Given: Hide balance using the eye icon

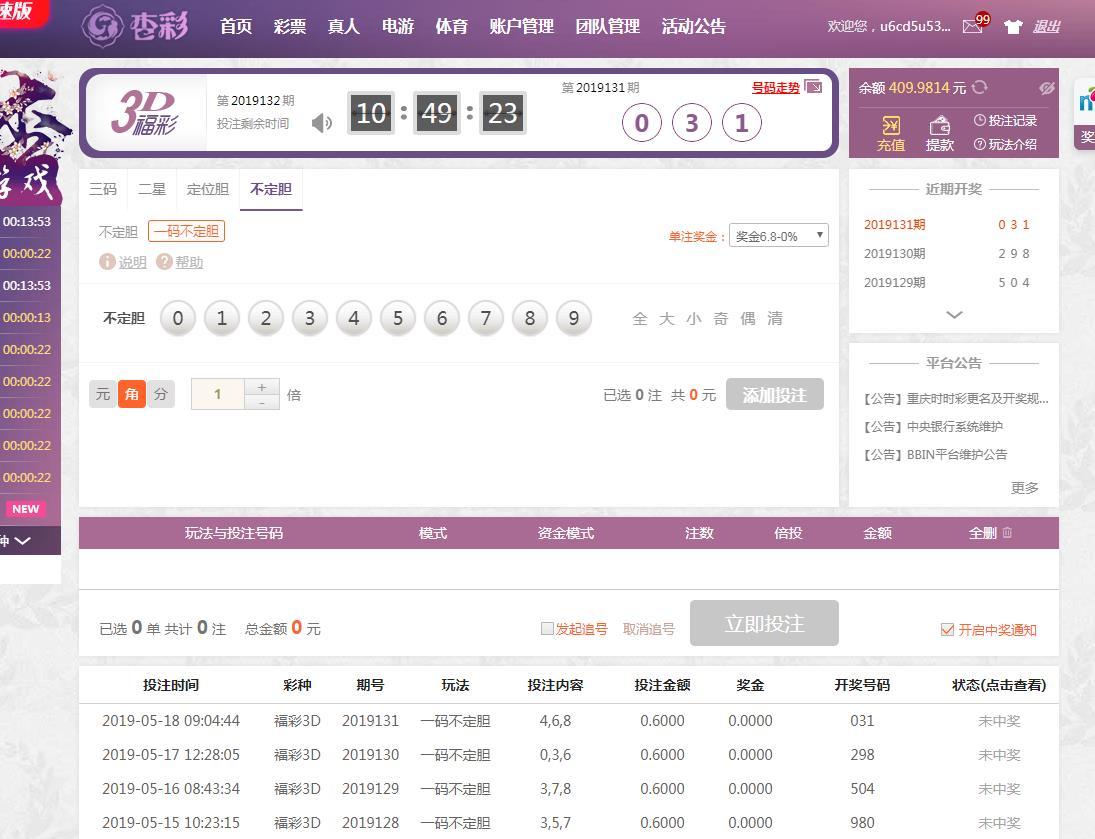Looking at the screenshot, I should [1046, 88].
